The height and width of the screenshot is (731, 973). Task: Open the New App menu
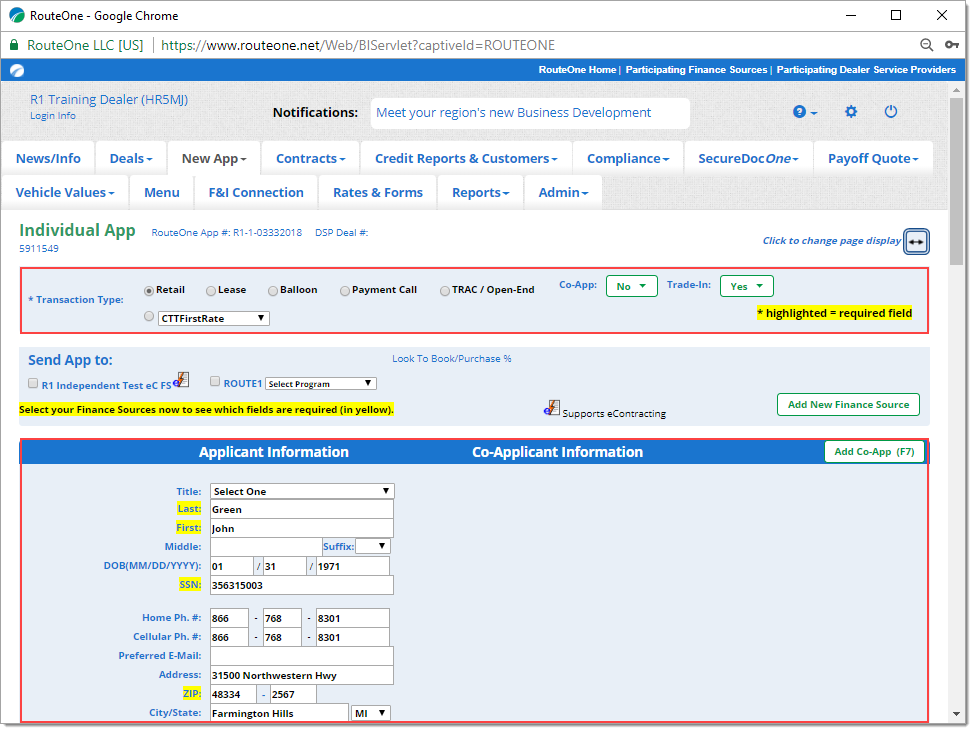(214, 159)
